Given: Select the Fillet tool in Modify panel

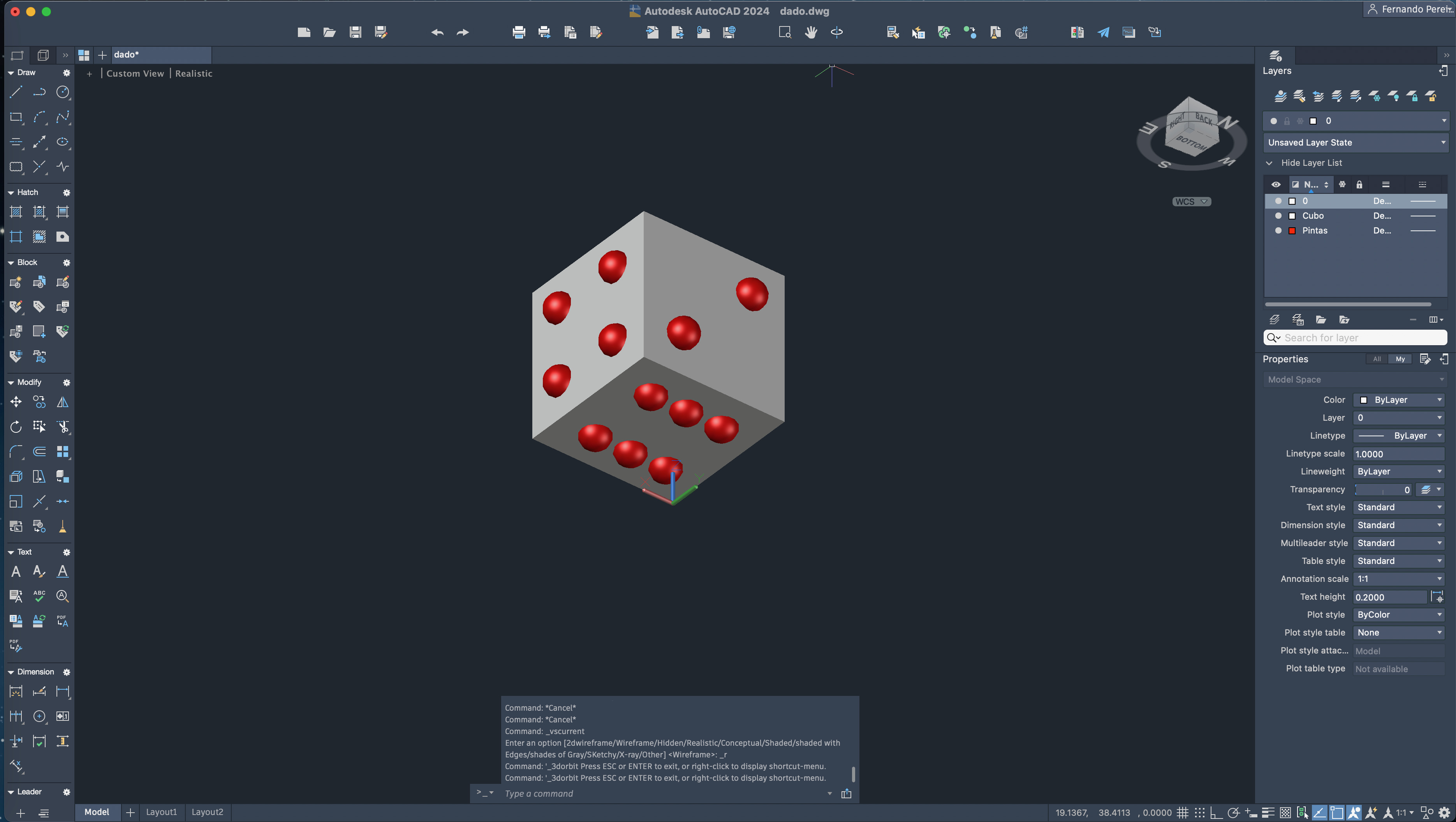Looking at the screenshot, I should 16,451.
